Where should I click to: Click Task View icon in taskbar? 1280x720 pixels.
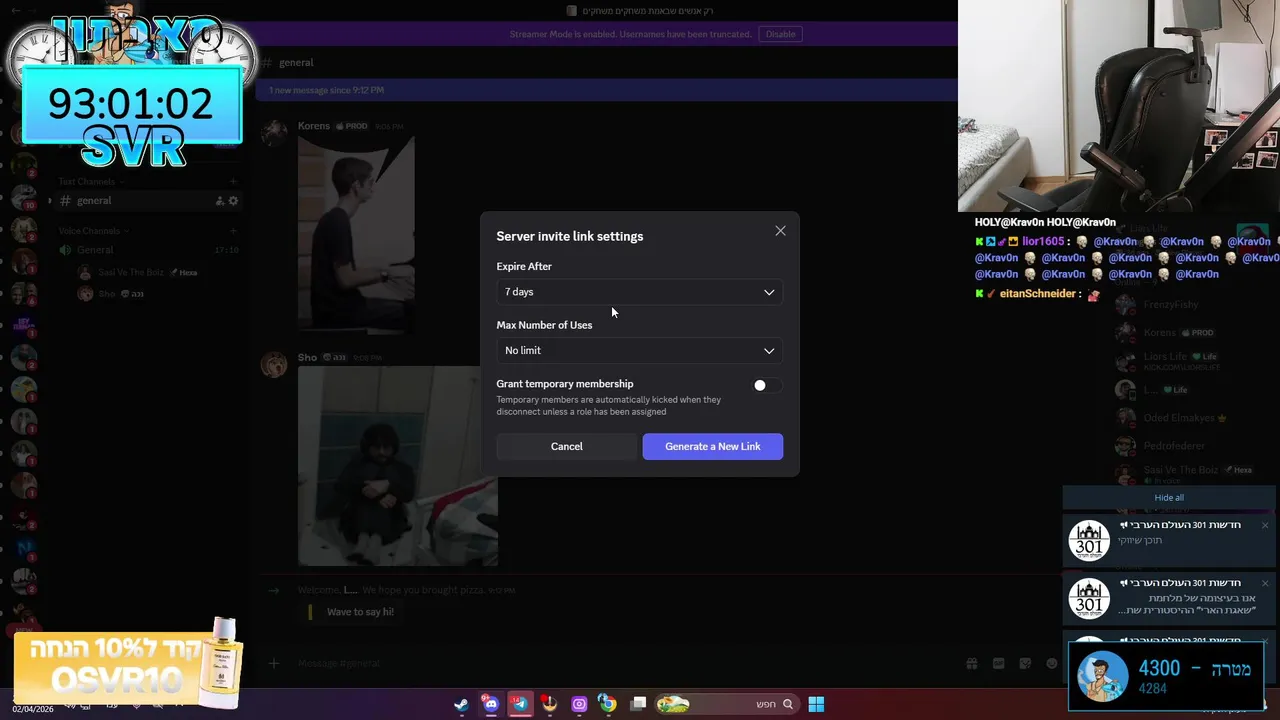pos(639,704)
